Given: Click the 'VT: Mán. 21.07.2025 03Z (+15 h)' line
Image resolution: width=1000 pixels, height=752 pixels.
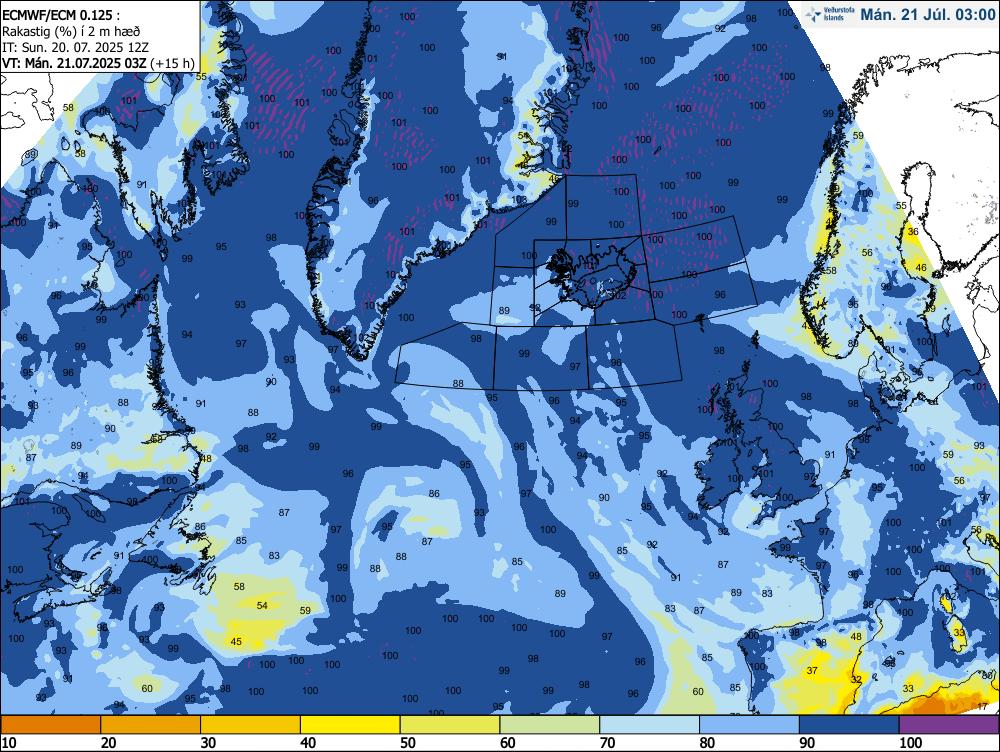Looking at the screenshot, I should 98,63.
